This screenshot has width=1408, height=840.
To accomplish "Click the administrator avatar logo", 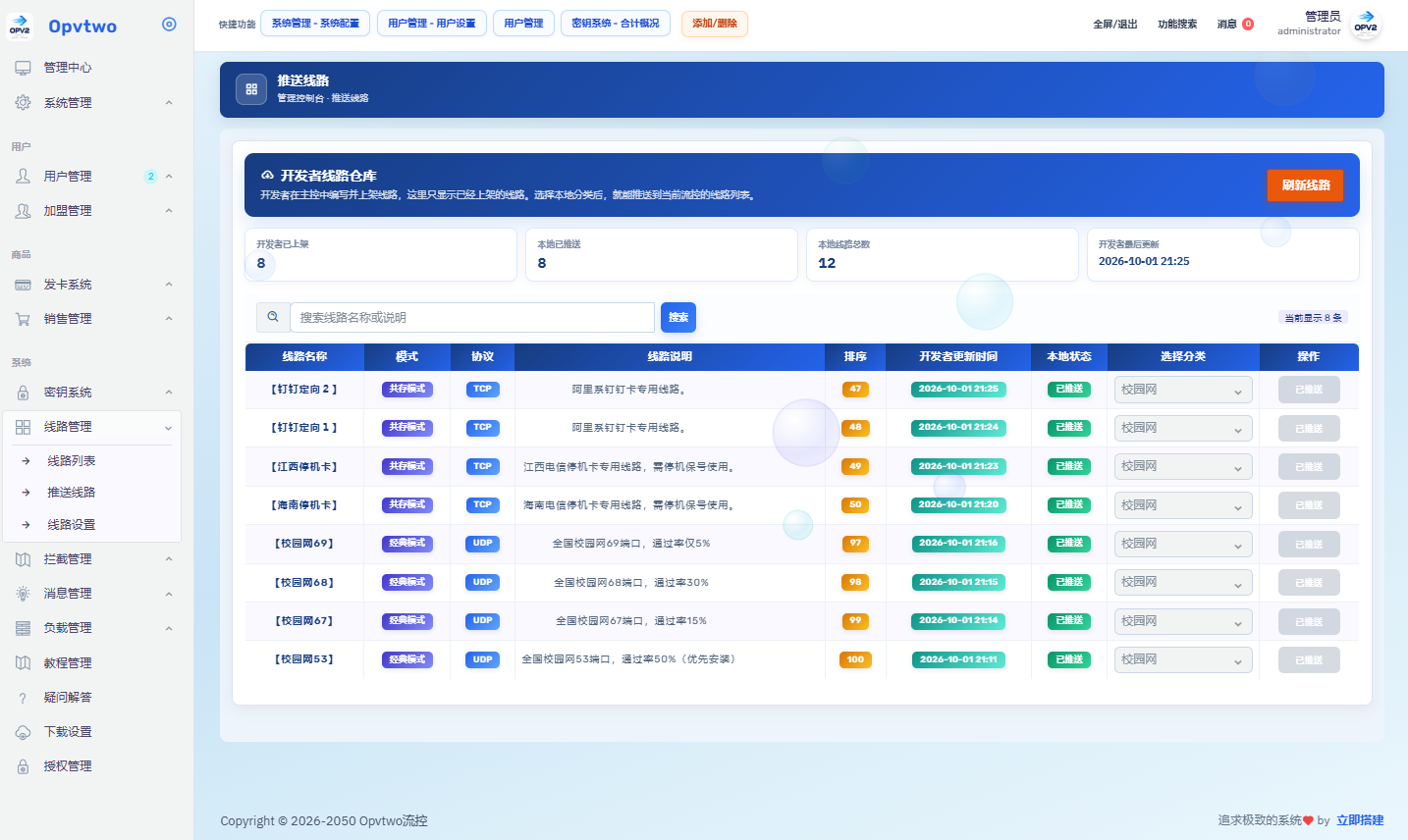I will [x=1366, y=25].
